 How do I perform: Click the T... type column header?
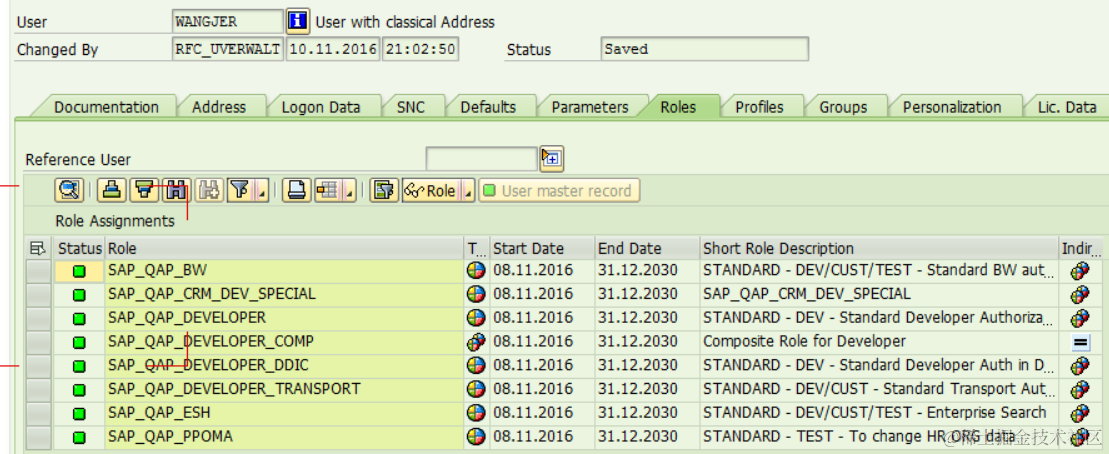click(477, 248)
